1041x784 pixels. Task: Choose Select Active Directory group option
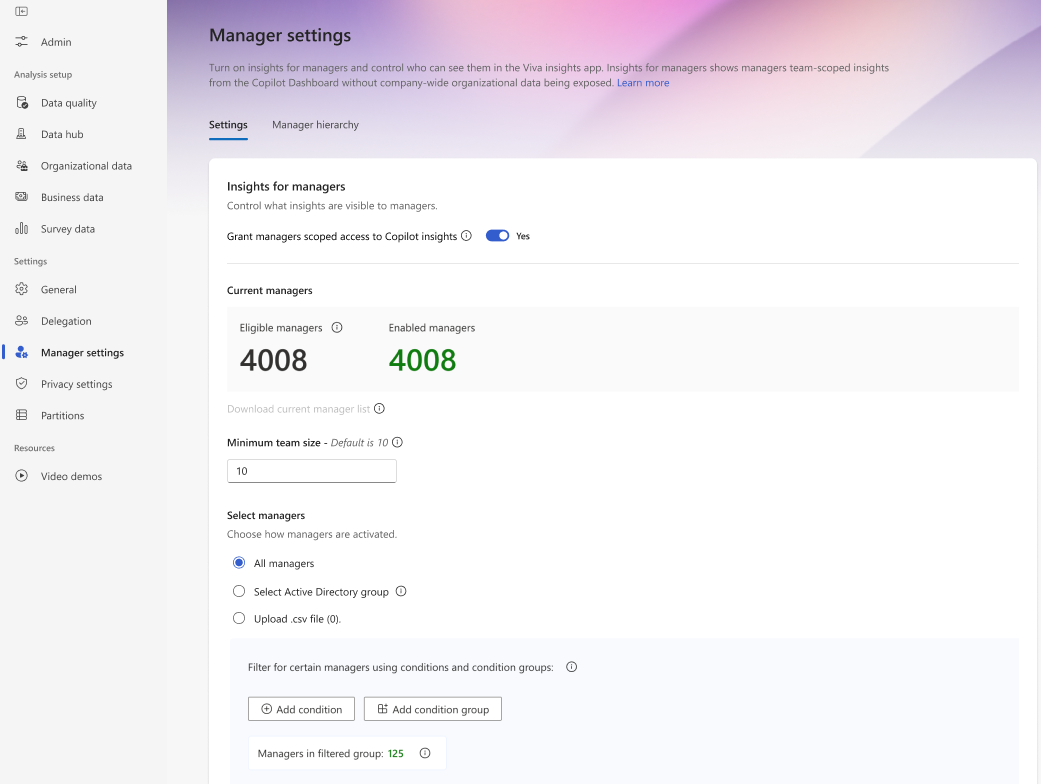pos(239,591)
